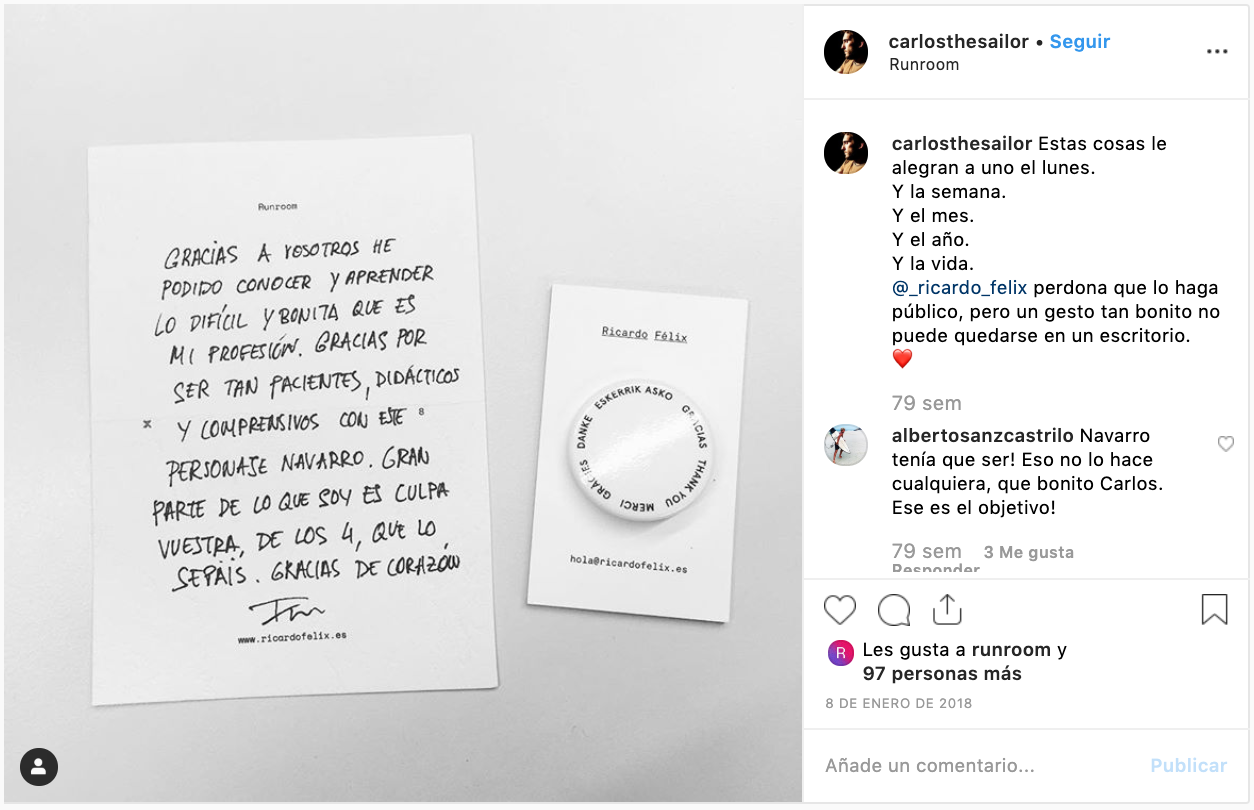Open carlosthesailor avatar in post header
Viewport: 1254px width, 810px height.
coord(846,52)
